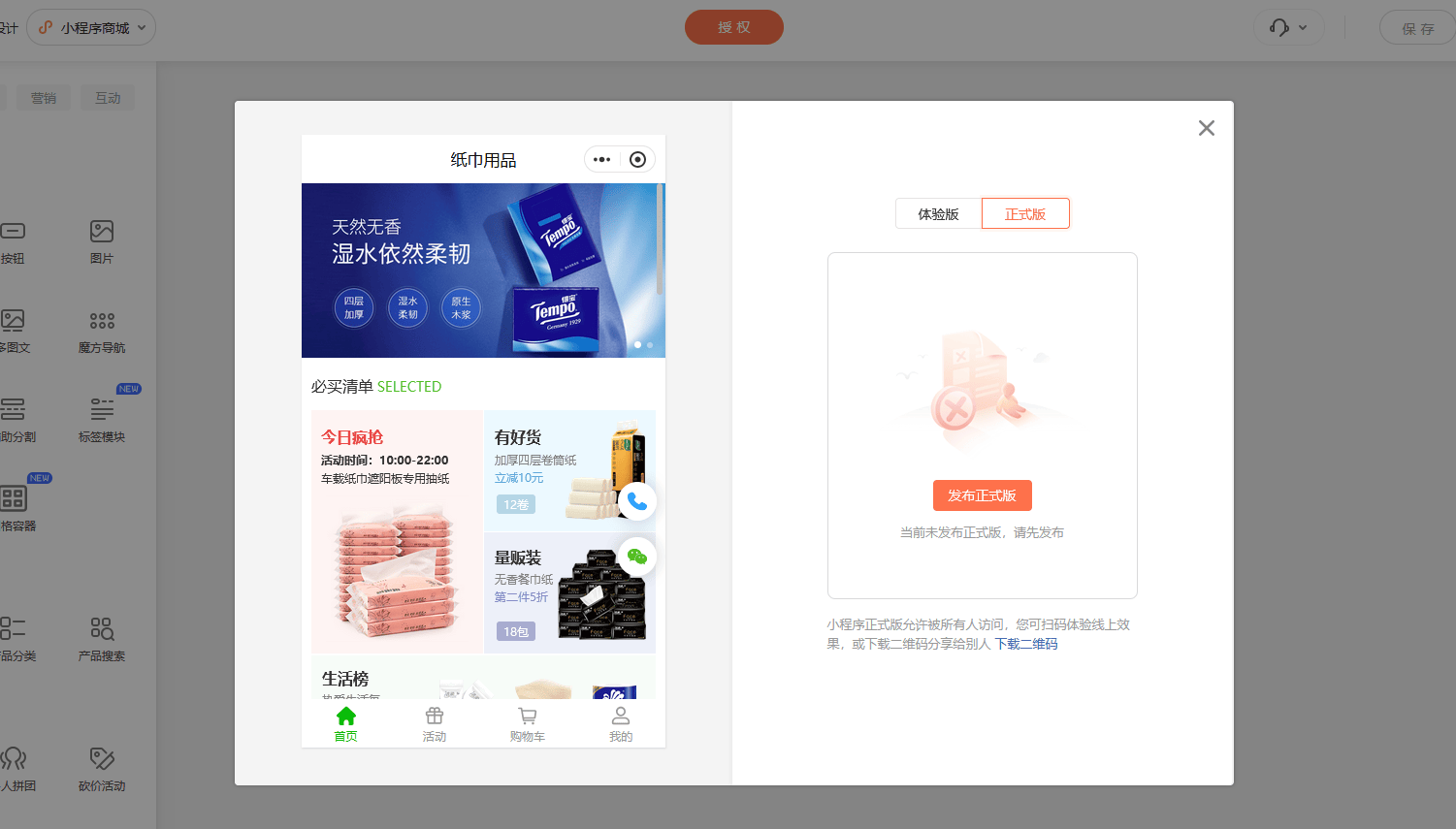
Task: Click the Tempo tissue banner image
Action: (483, 271)
